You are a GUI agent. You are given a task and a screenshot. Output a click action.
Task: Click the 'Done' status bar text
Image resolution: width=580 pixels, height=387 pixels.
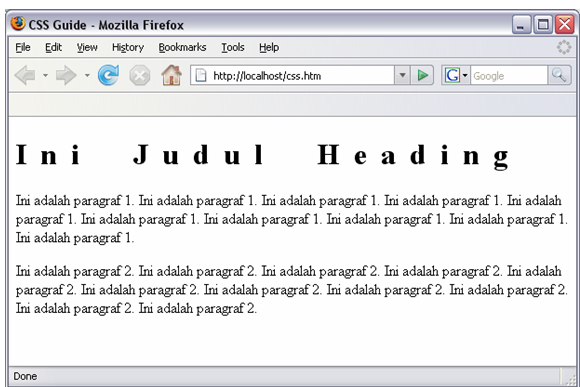click(x=25, y=376)
